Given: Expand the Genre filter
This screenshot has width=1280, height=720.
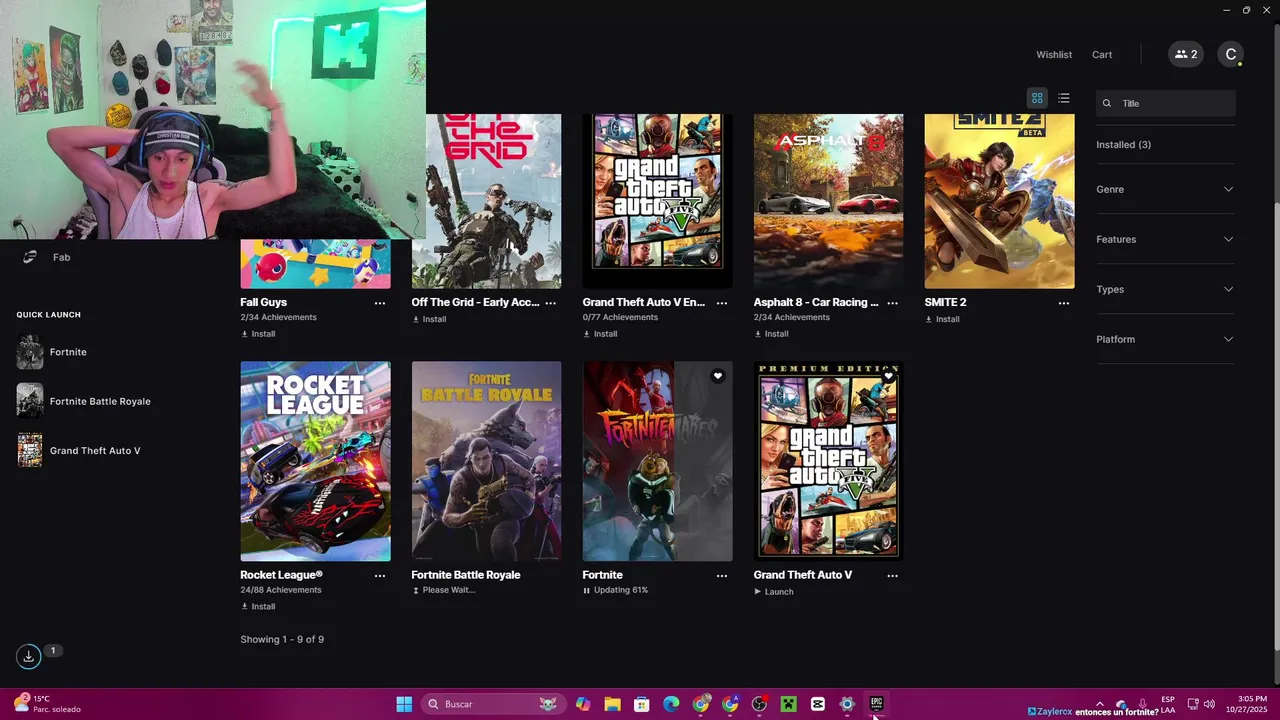Looking at the screenshot, I should pos(1165,189).
